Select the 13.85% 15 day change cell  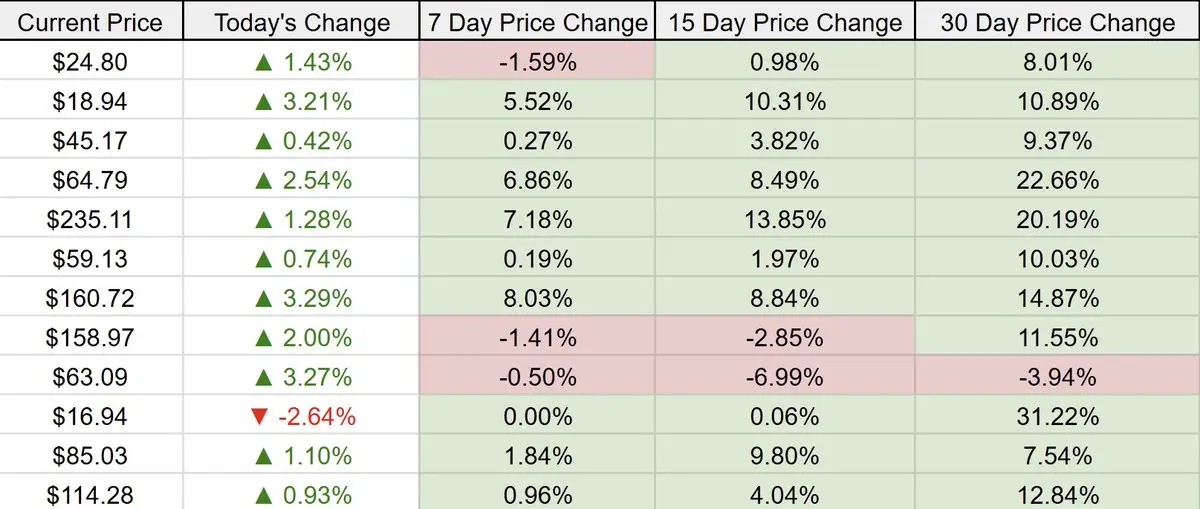coord(784,220)
